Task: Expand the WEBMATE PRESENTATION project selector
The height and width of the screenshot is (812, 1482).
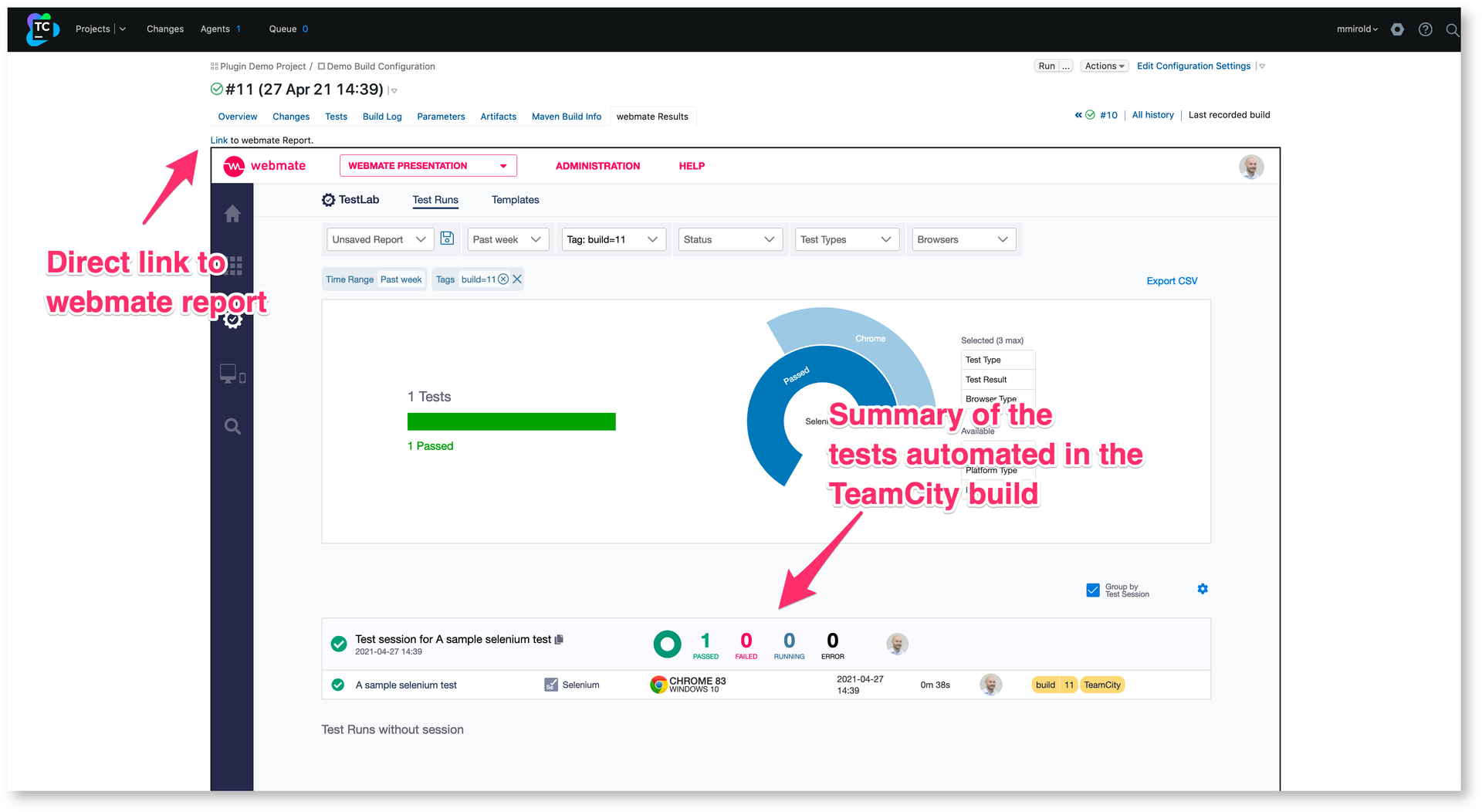Action: [428, 166]
